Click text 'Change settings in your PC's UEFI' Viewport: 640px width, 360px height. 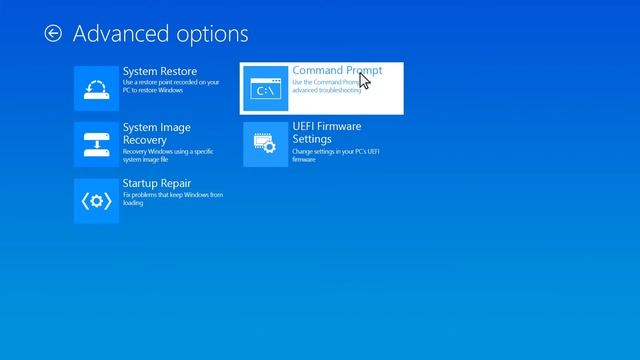[x=336, y=151]
